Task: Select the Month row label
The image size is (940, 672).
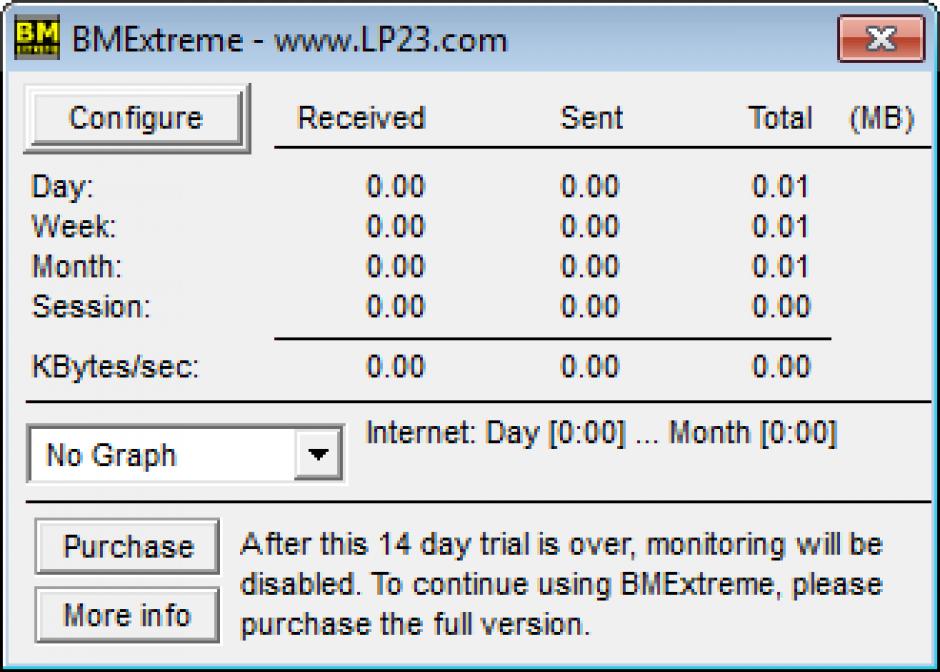Action: coord(76,267)
